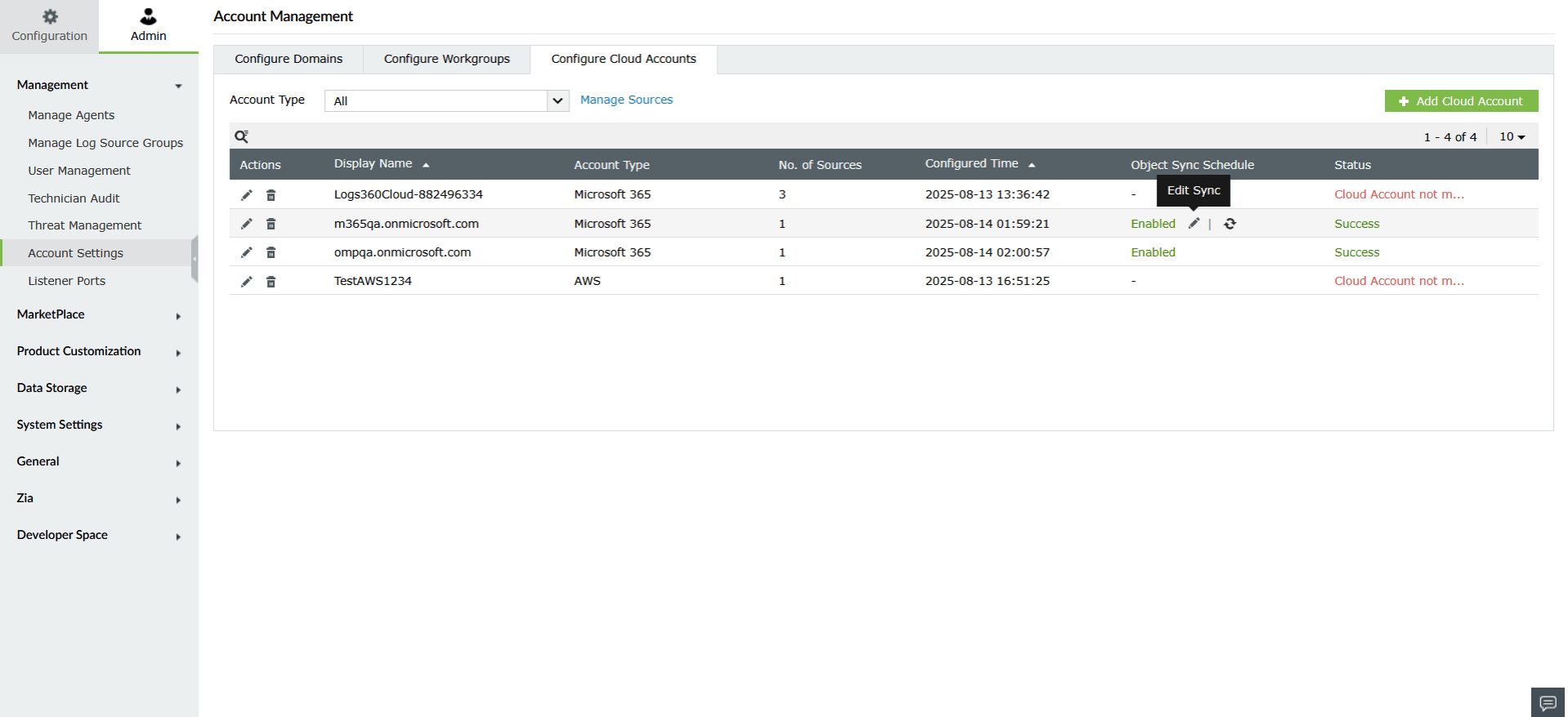
Task: Open Manage Agents in sidebar
Action: (71, 115)
